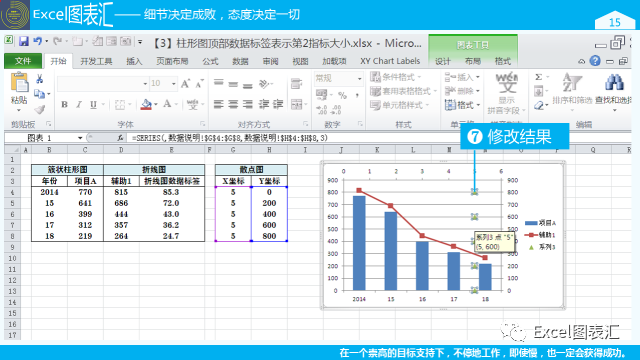Switch to the XY Chart Labels tab
The width and height of the screenshot is (640, 360).
(390, 61)
